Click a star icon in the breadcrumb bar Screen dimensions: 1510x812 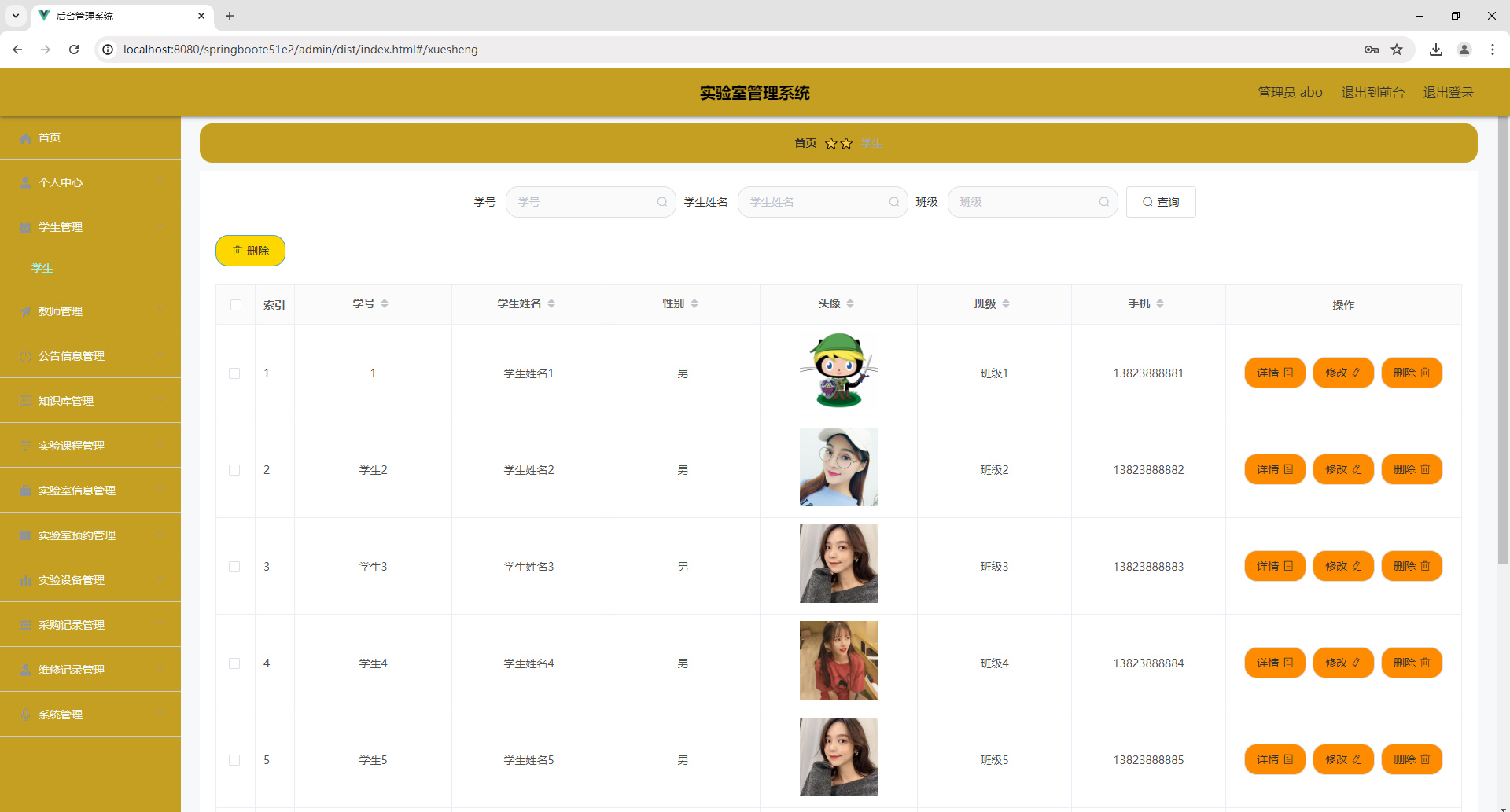click(831, 143)
